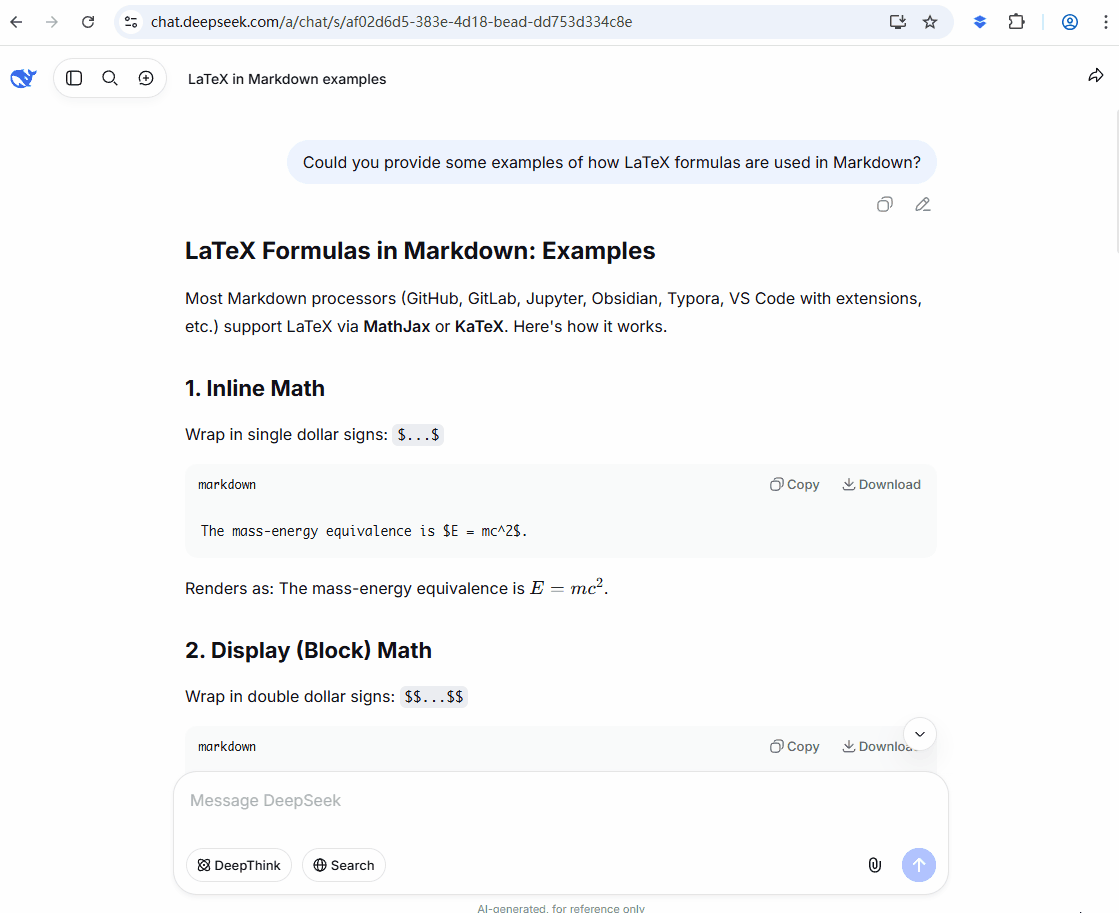Screen dimensions: 1119x913
Task: Copy the first markdown code block
Action: click(x=794, y=485)
